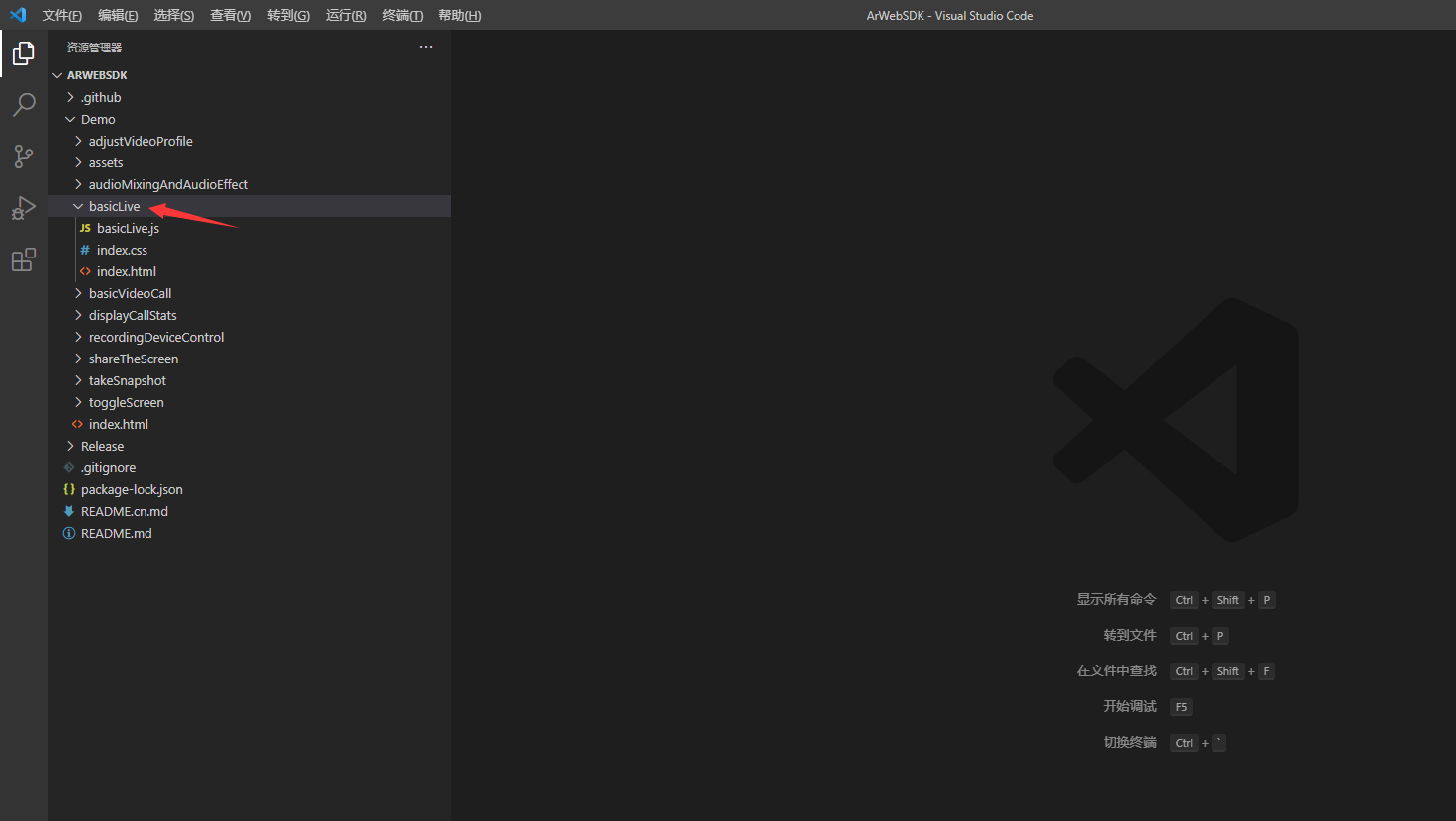The height and width of the screenshot is (821, 1456).
Task: Expand the basicVideoCall folder
Action: pos(78,293)
